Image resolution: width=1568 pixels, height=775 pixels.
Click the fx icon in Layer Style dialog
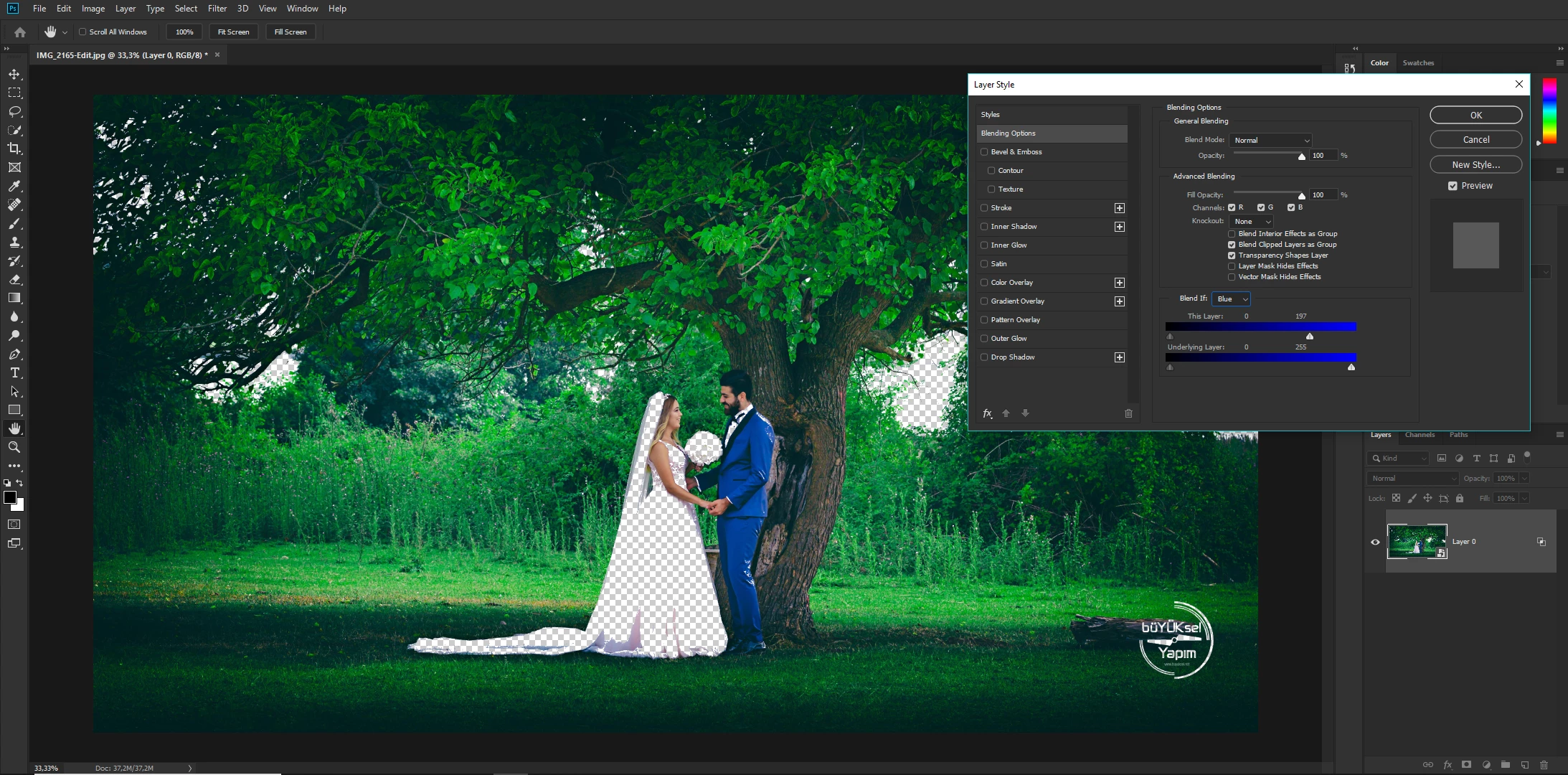tap(988, 413)
